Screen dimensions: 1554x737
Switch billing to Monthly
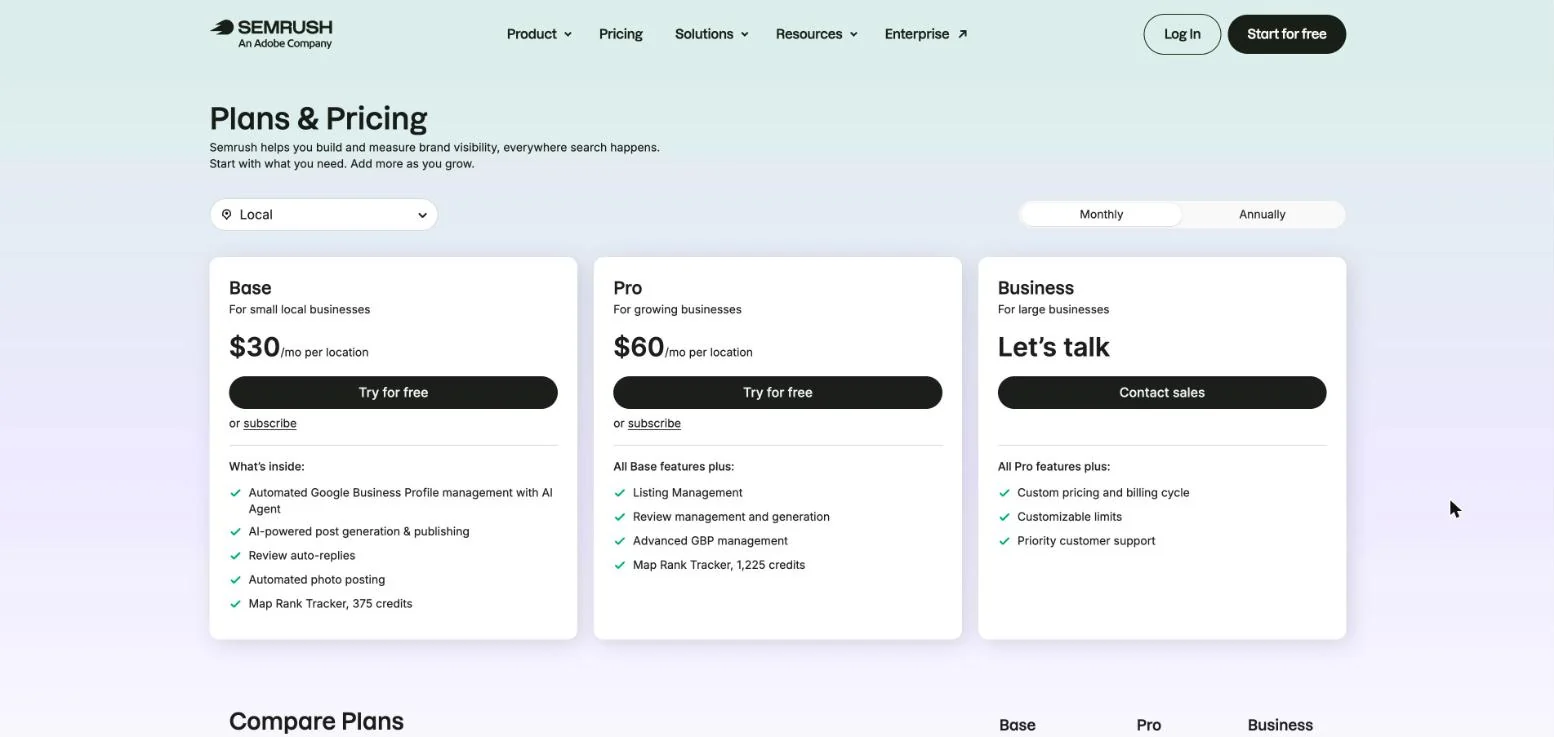1101,215
